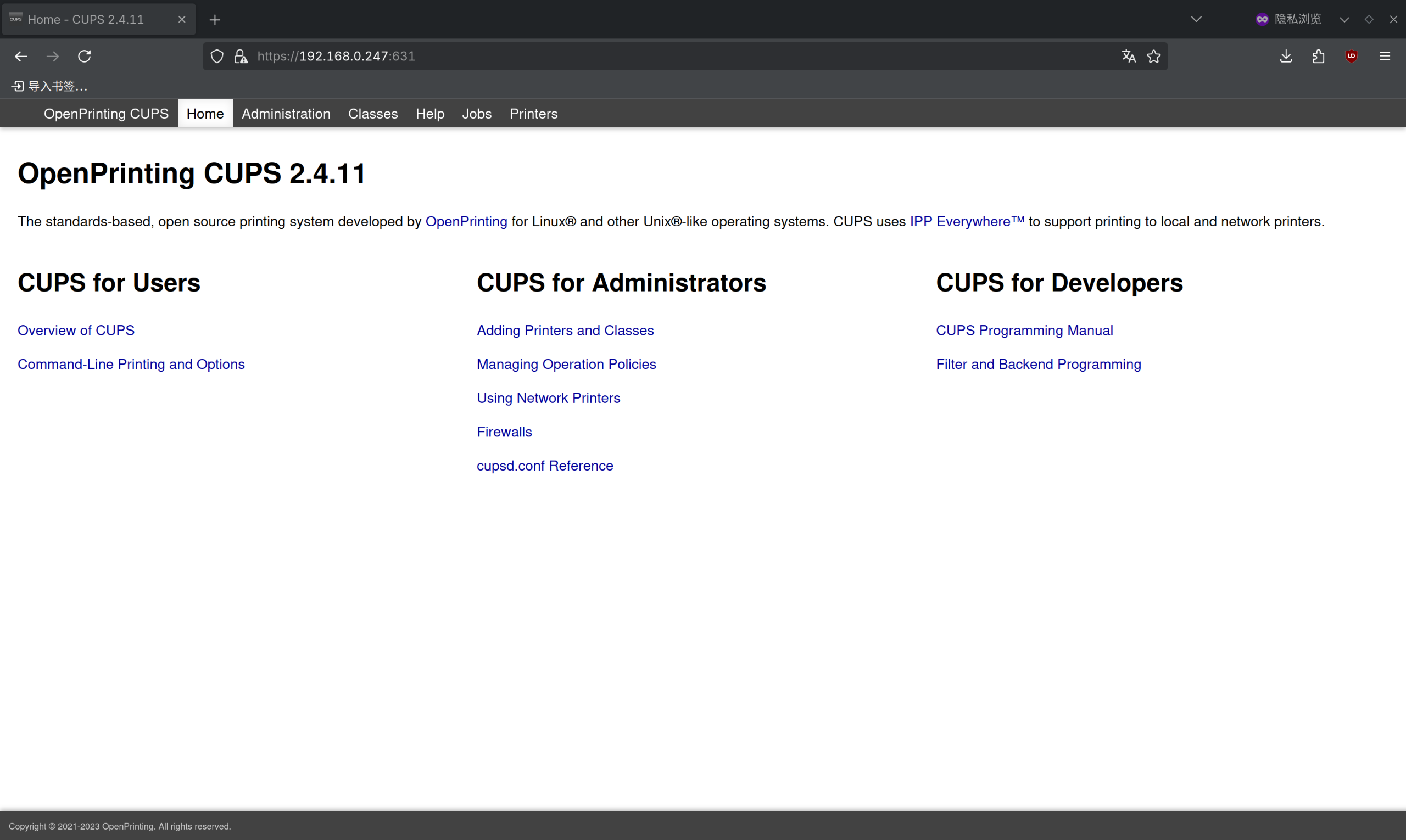
Task: Translate this page using the translate icon
Action: (1129, 56)
